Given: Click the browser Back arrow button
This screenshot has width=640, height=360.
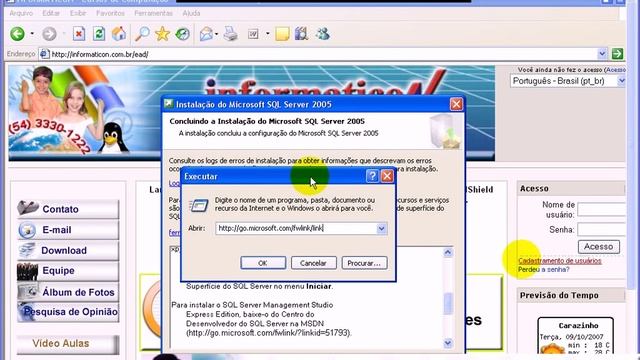Looking at the screenshot, I should [18, 34].
